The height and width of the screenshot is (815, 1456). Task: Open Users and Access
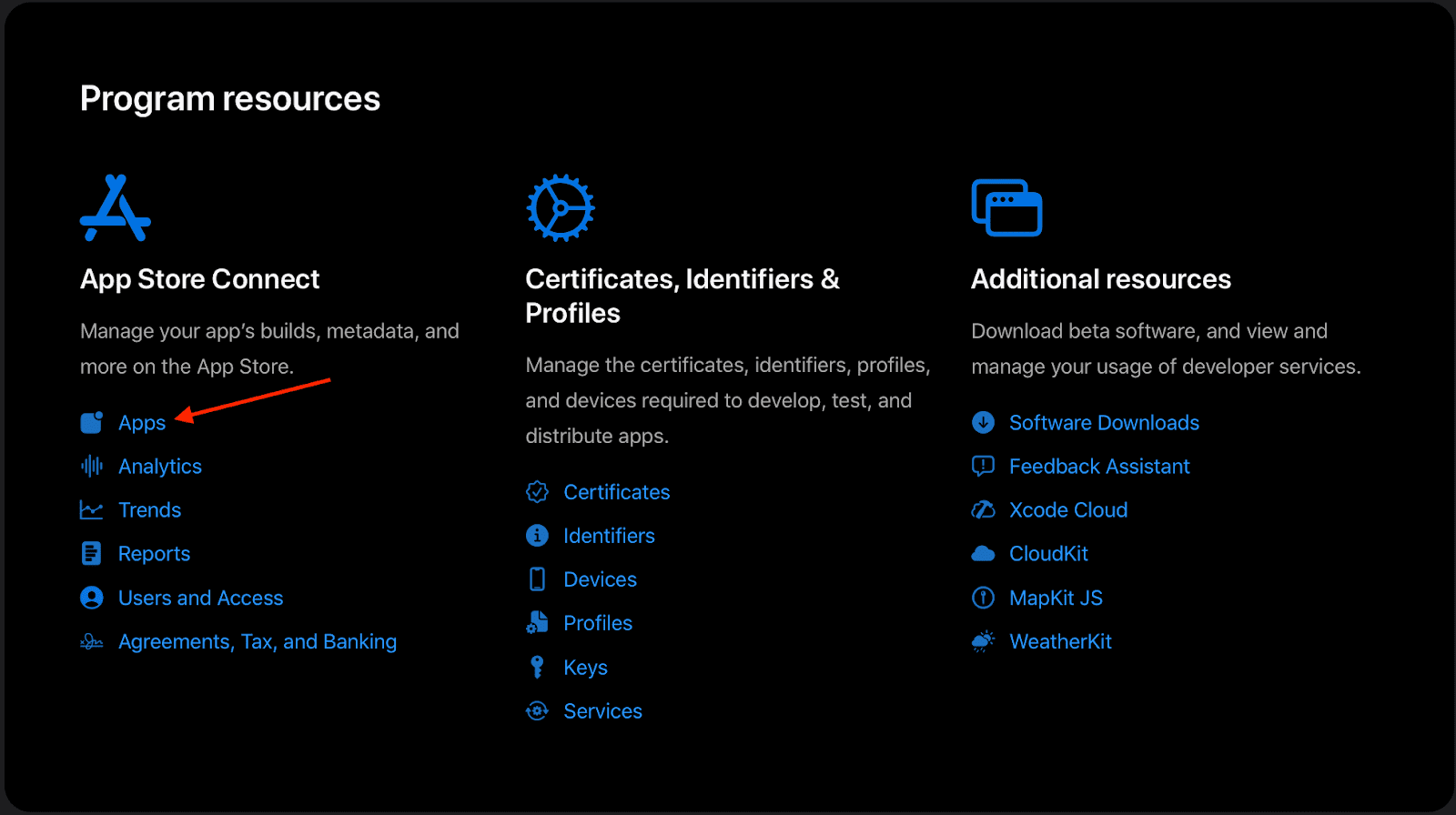(201, 598)
